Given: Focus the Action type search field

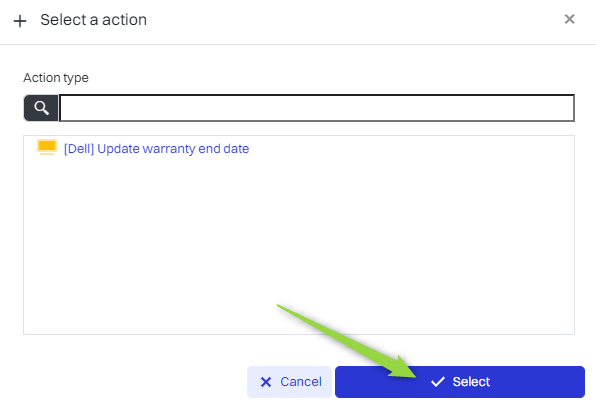Looking at the screenshot, I should coord(317,108).
